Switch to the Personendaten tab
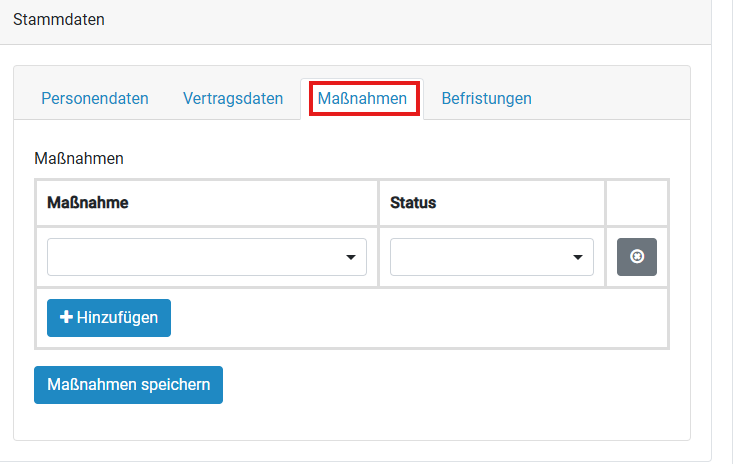The width and height of the screenshot is (733, 464). pyautogui.click(x=95, y=98)
